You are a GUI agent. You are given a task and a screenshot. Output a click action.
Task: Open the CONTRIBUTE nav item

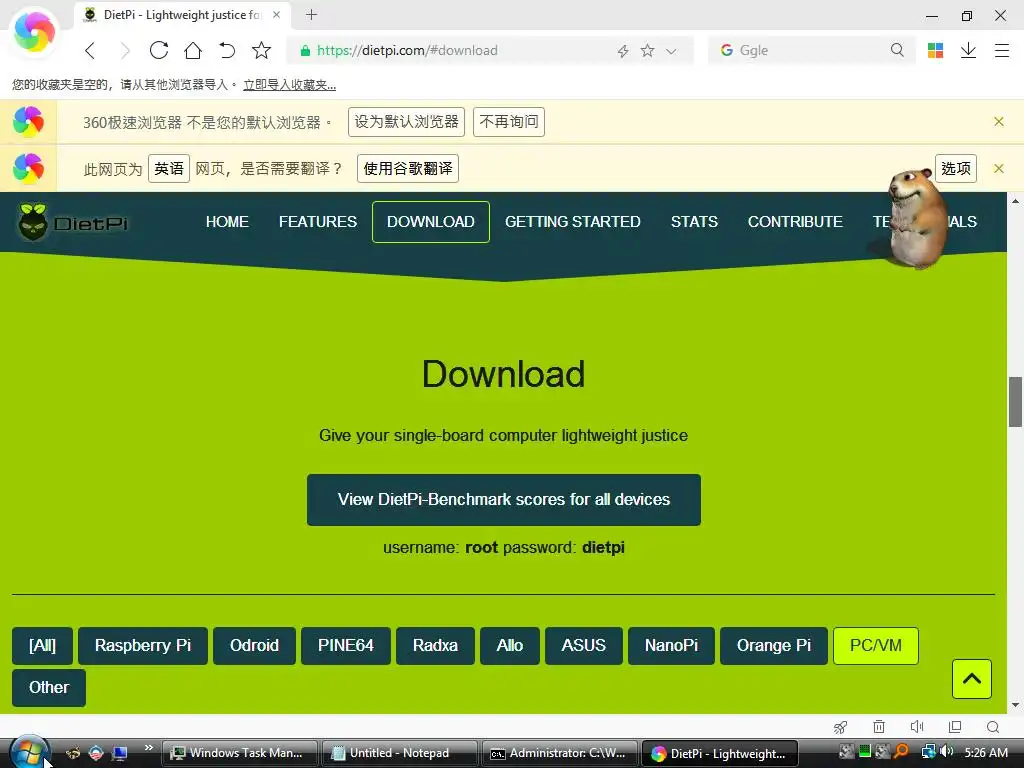click(795, 222)
